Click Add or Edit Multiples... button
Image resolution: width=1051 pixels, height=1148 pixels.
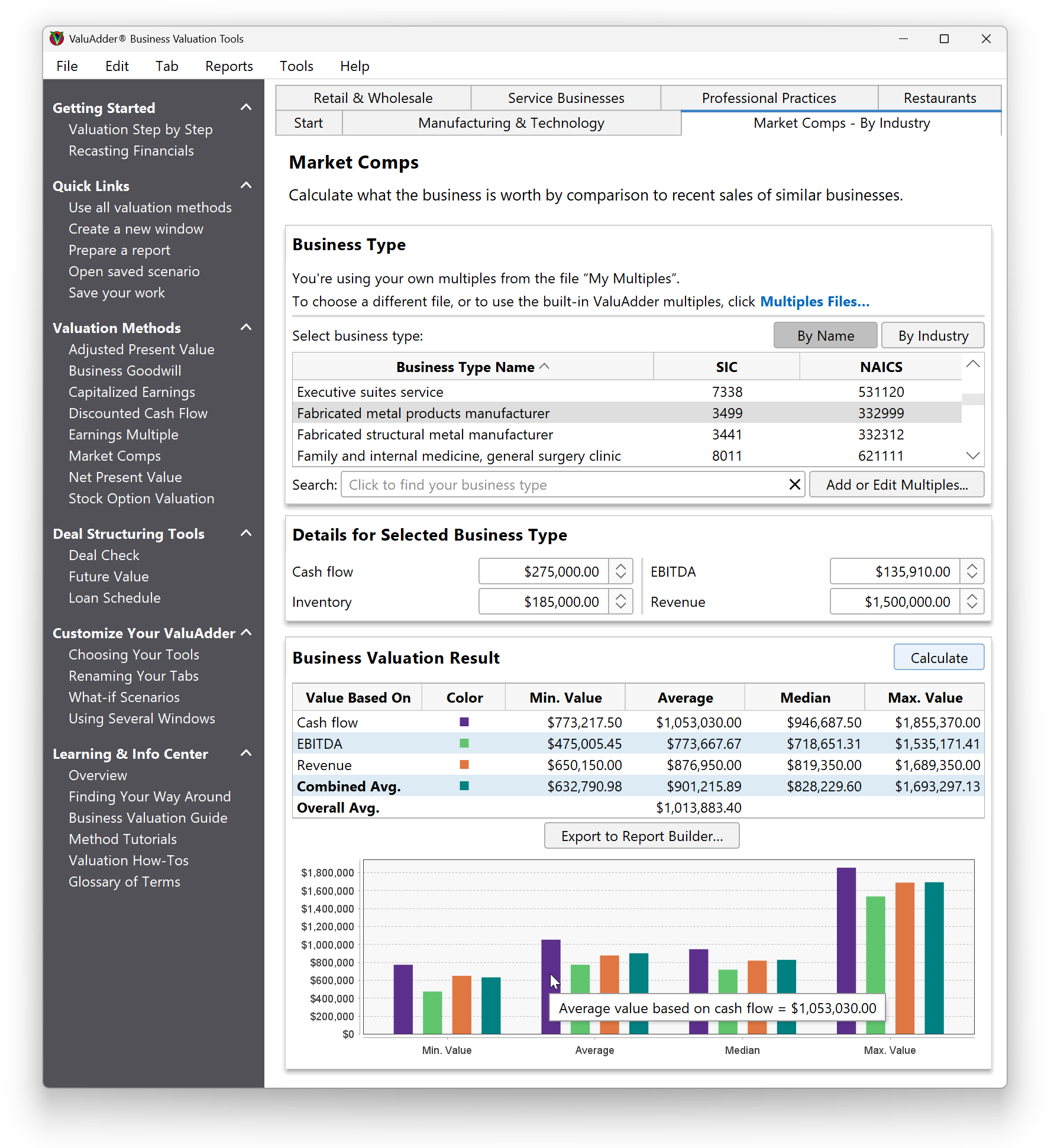(x=897, y=484)
